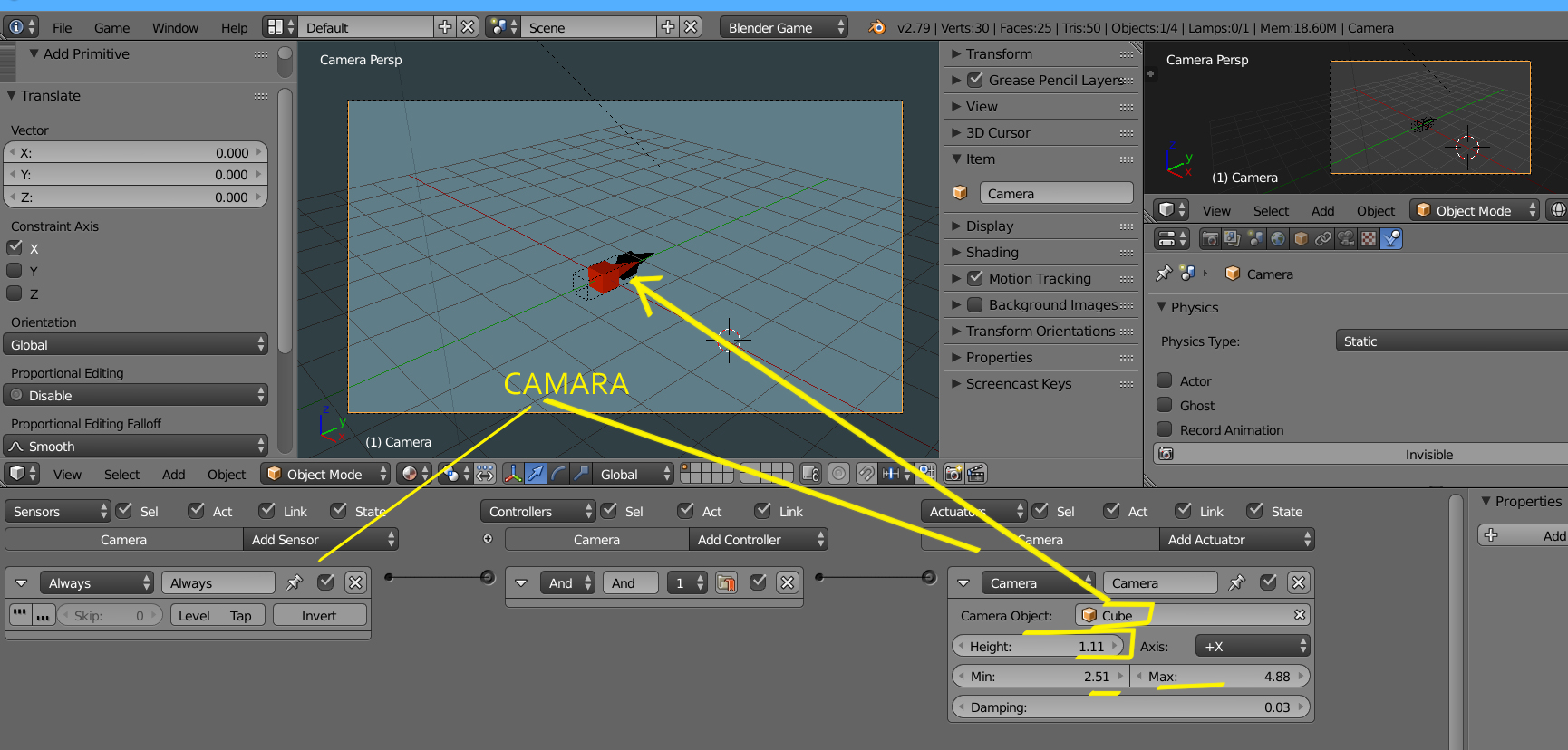Image resolution: width=1568 pixels, height=750 pixels.
Task: Open the actuator Axis +X dropdown
Action: pos(1253,646)
